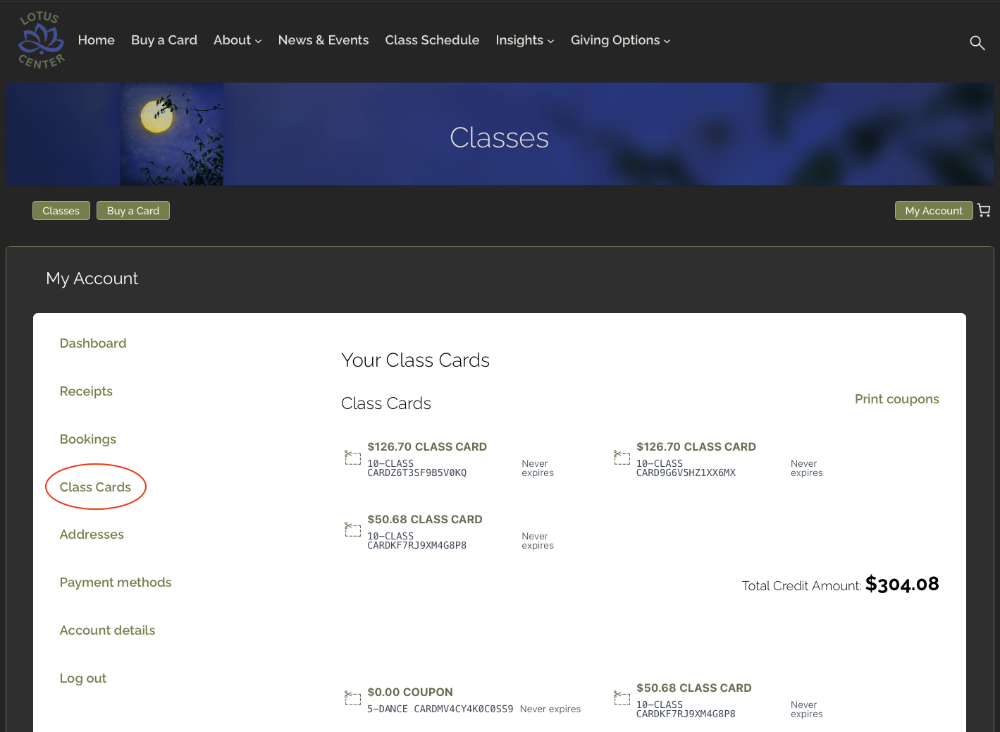Click the Lotus Center logo
1000x732 pixels.
tap(41, 41)
